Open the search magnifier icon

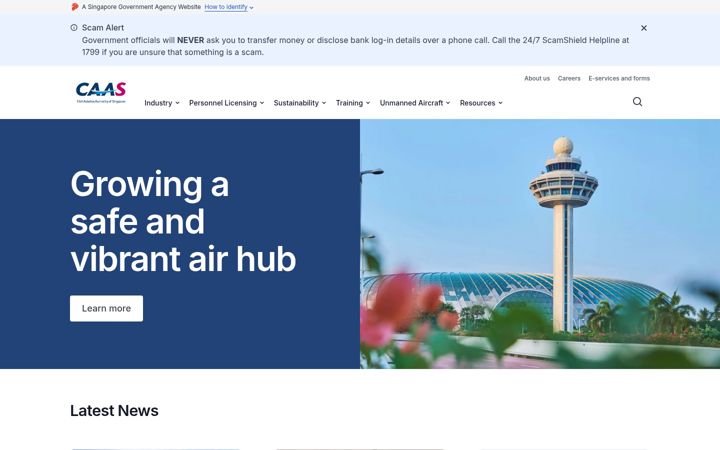click(637, 102)
